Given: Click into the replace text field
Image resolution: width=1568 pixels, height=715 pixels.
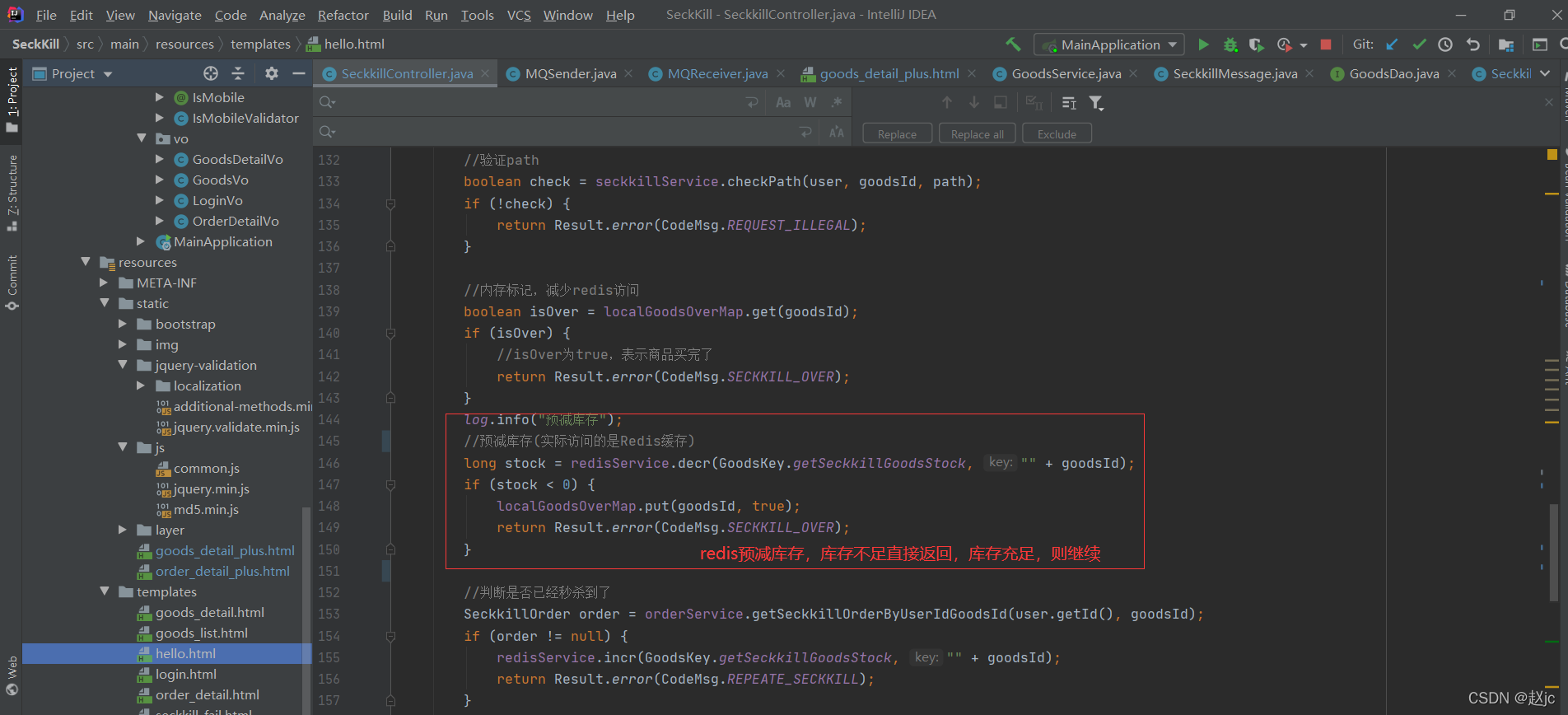Looking at the screenshot, I should point(567,132).
